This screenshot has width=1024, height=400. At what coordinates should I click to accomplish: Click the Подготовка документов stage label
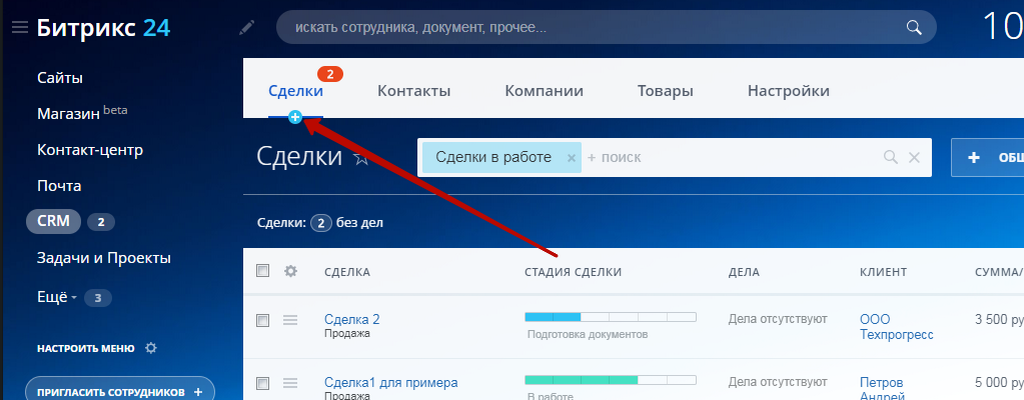pos(588,335)
